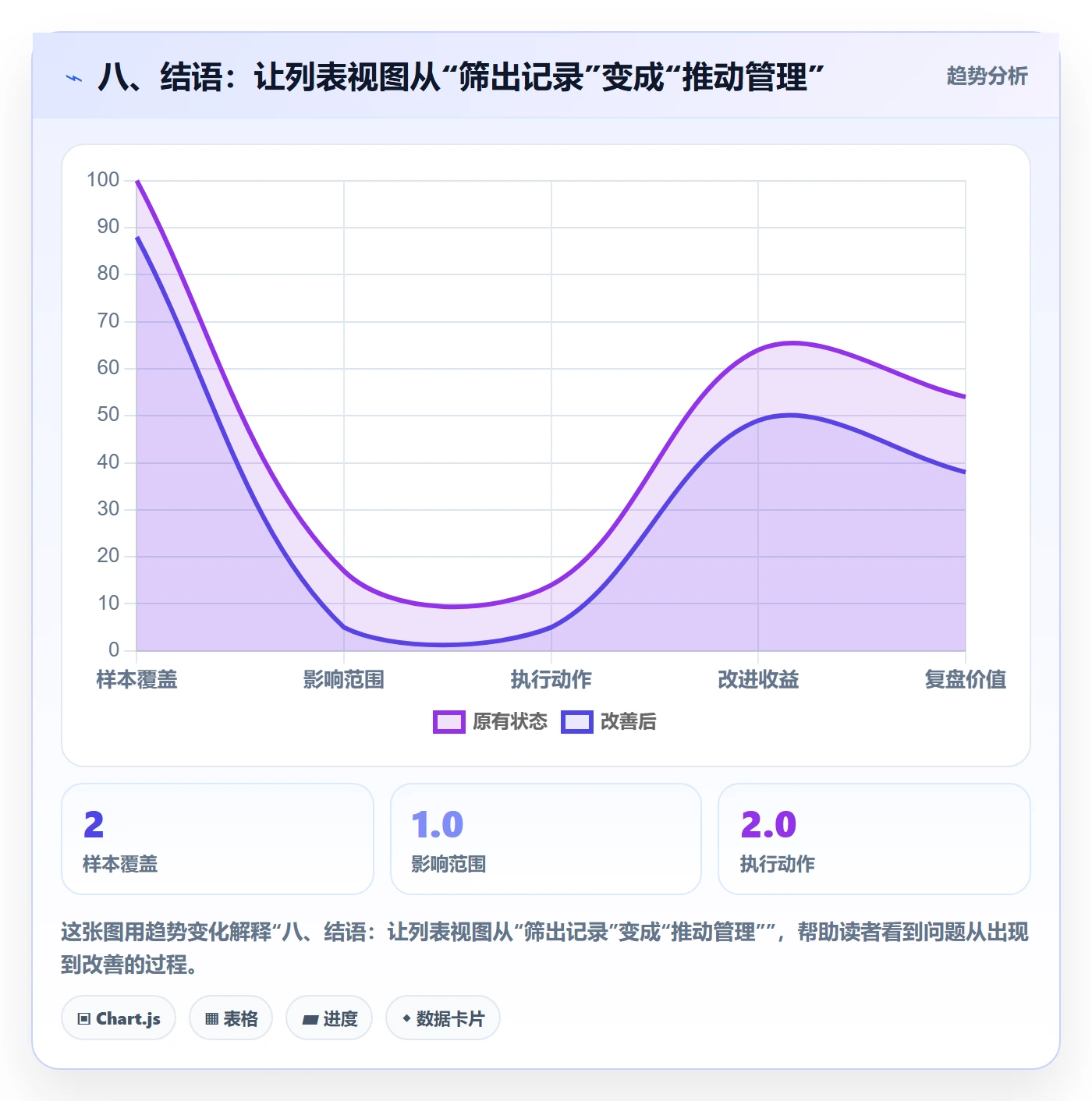The height and width of the screenshot is (1101, 1092).
Task: Select the 数据卡片 tag chip
Action: pyautogui.click(x=443, y=1018)
